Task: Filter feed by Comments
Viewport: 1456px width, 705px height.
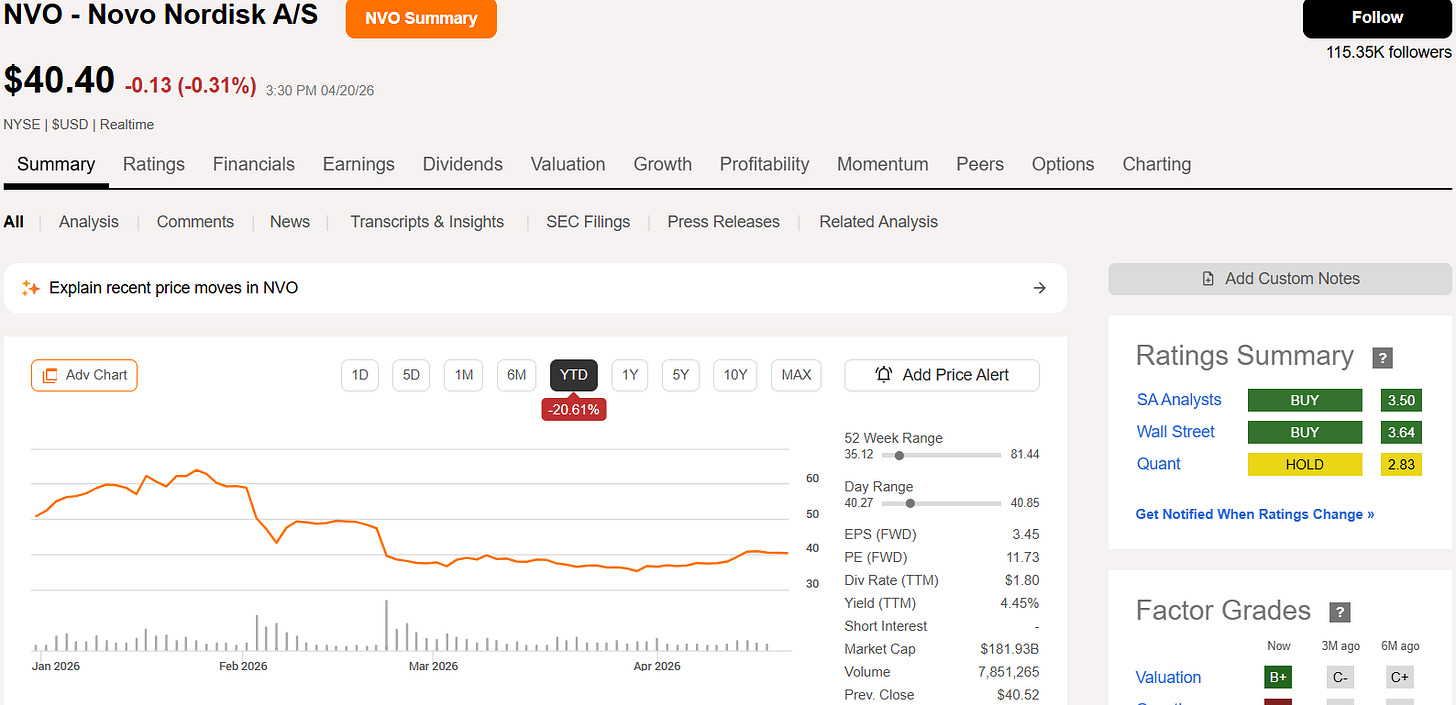Action: tap(195, 222)
